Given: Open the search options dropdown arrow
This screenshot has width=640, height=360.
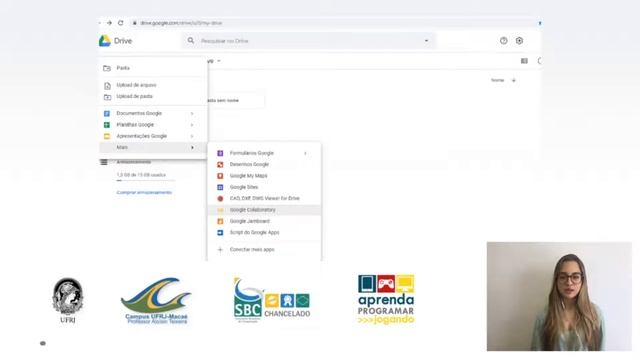Looking at the screenshot, I should 427,41.
